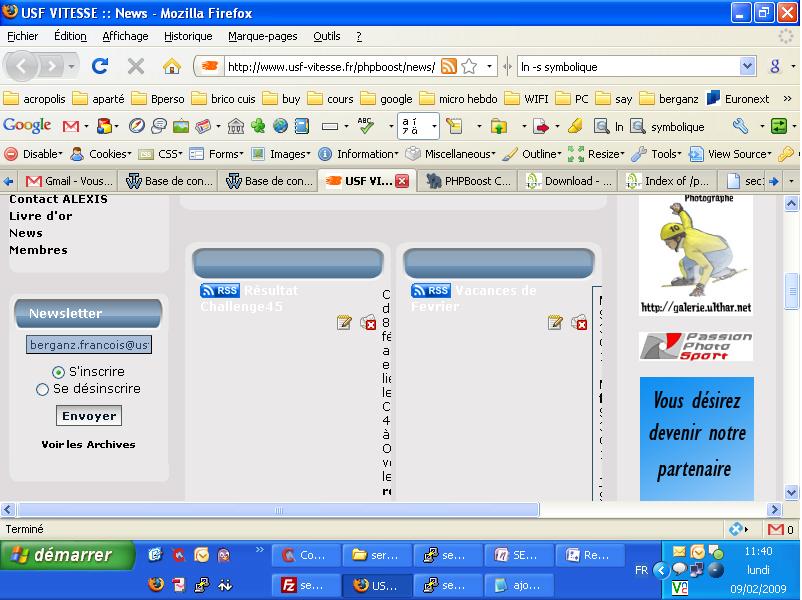The width and height of the screenshot is (802, 600).
Task: Switch to the PHPBoost tab
Action: 468,181
